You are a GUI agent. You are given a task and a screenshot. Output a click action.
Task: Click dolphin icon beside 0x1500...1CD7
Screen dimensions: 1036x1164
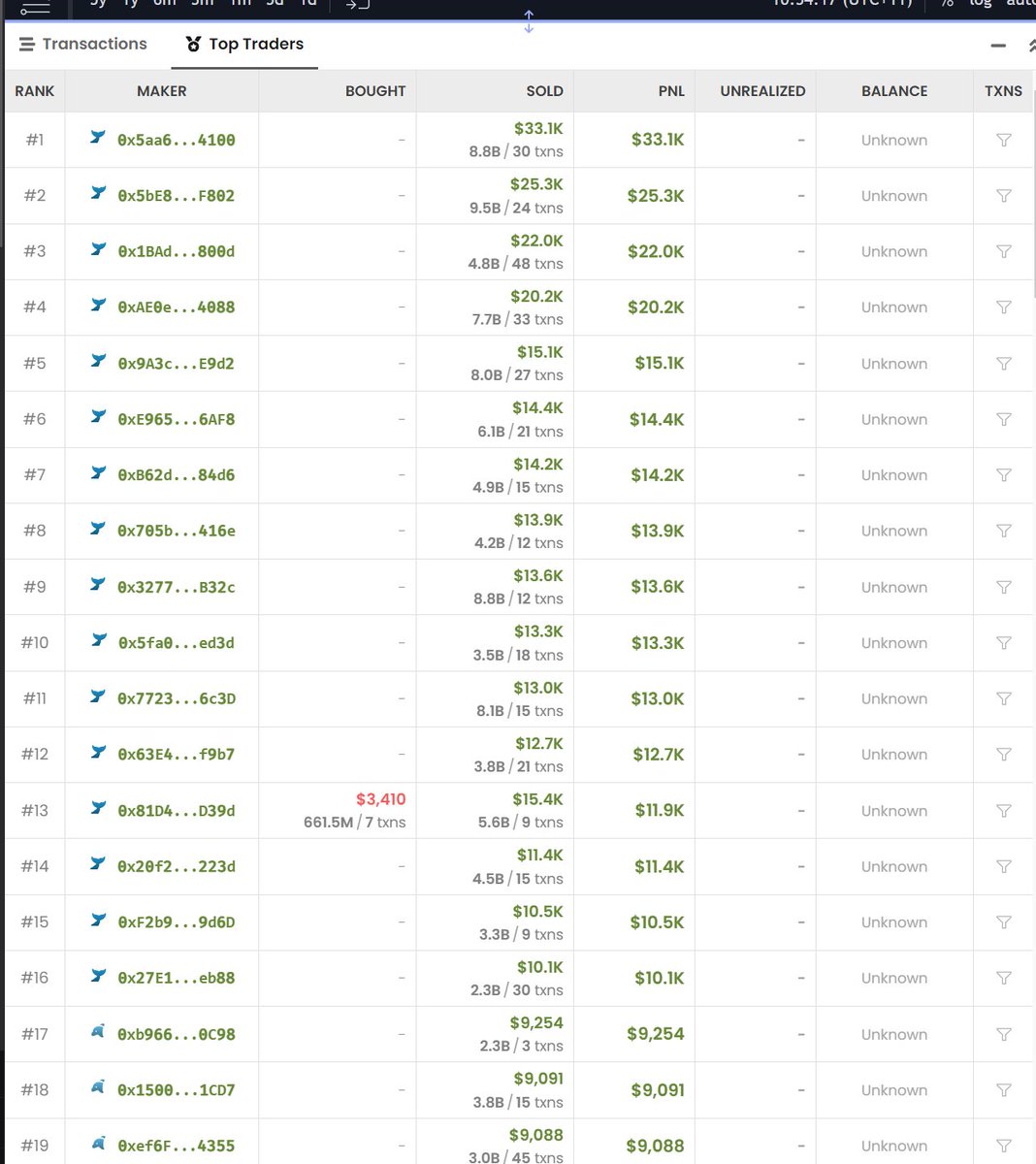tap(98, 1087)
